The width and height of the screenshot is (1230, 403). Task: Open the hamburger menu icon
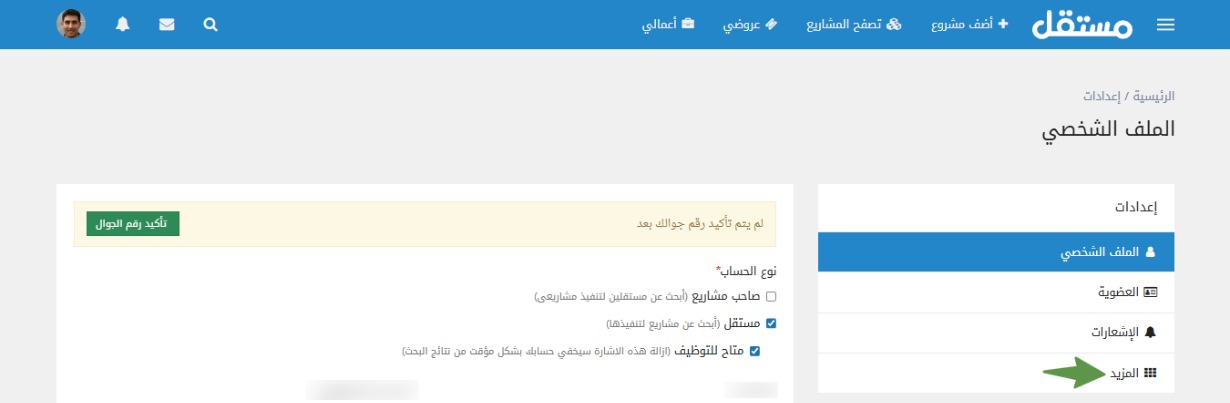point(1165,25)
